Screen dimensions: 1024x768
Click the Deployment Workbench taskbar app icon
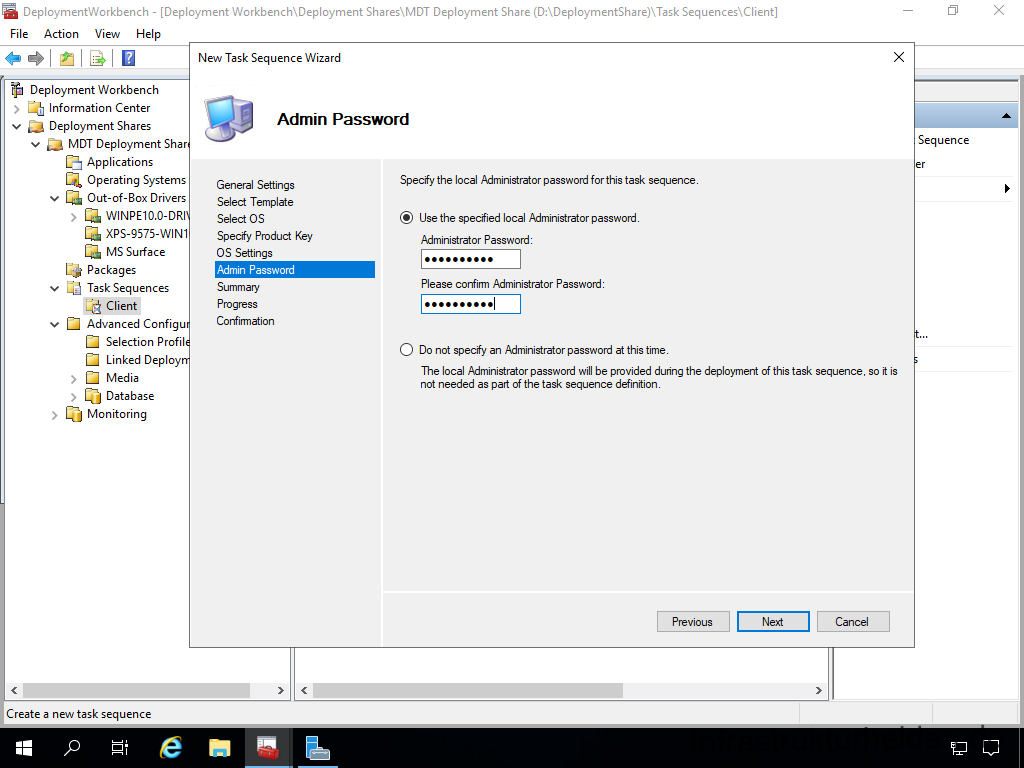pos(268,748)
